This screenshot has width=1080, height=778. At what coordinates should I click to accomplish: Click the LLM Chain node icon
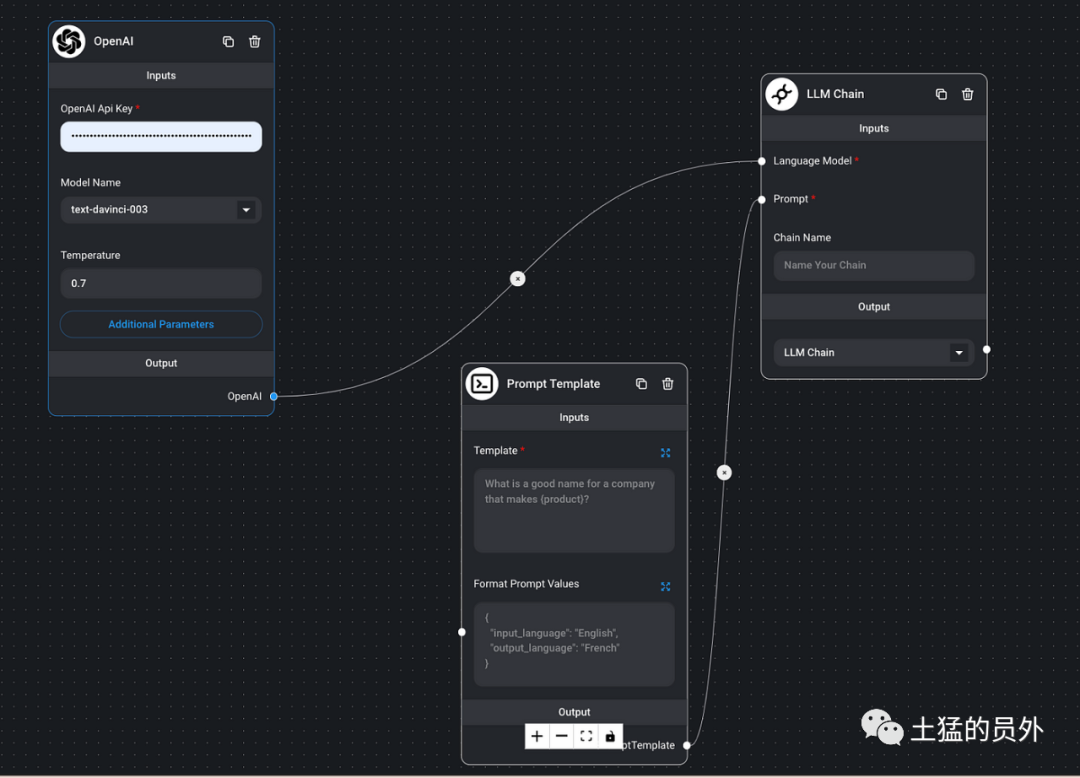(782, 94)
